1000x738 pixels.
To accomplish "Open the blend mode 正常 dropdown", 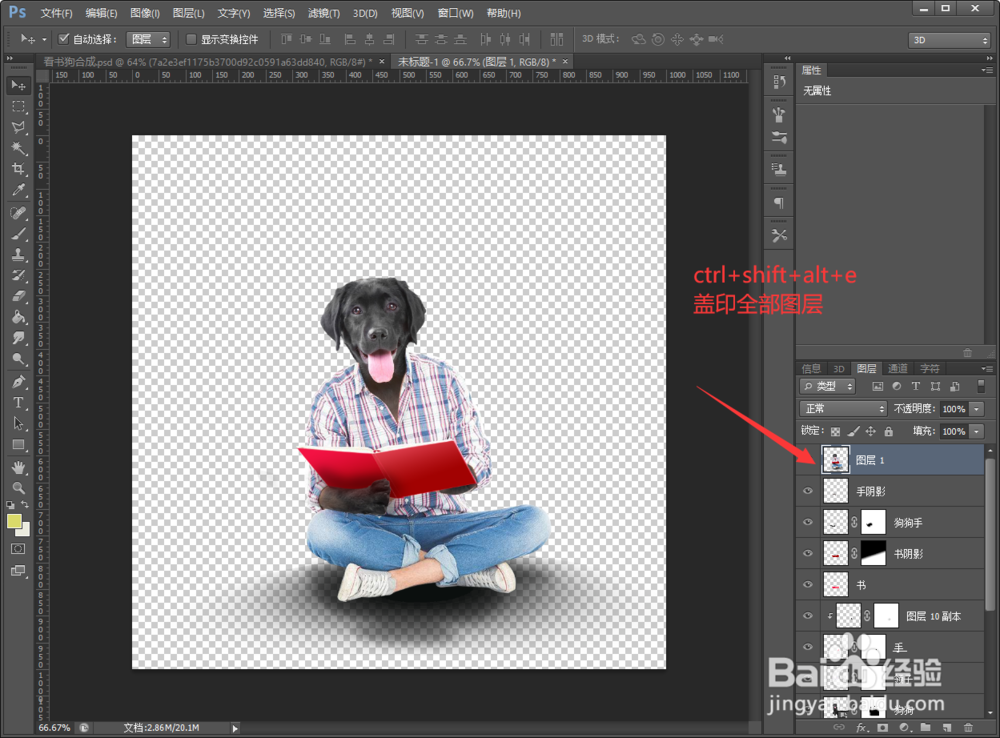I will [842, 409].
